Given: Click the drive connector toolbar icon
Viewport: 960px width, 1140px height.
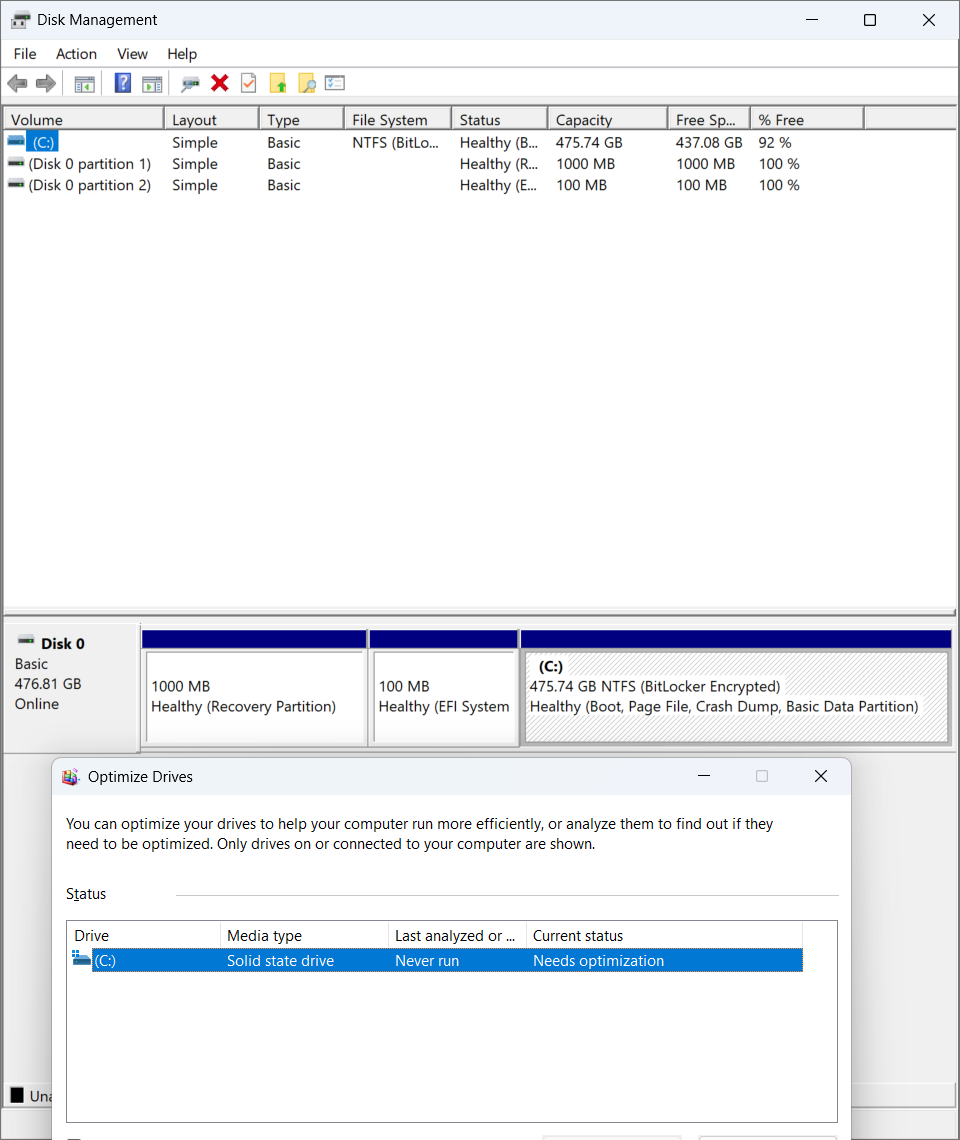Looking at the screenshot, I should tap(190, 84).
